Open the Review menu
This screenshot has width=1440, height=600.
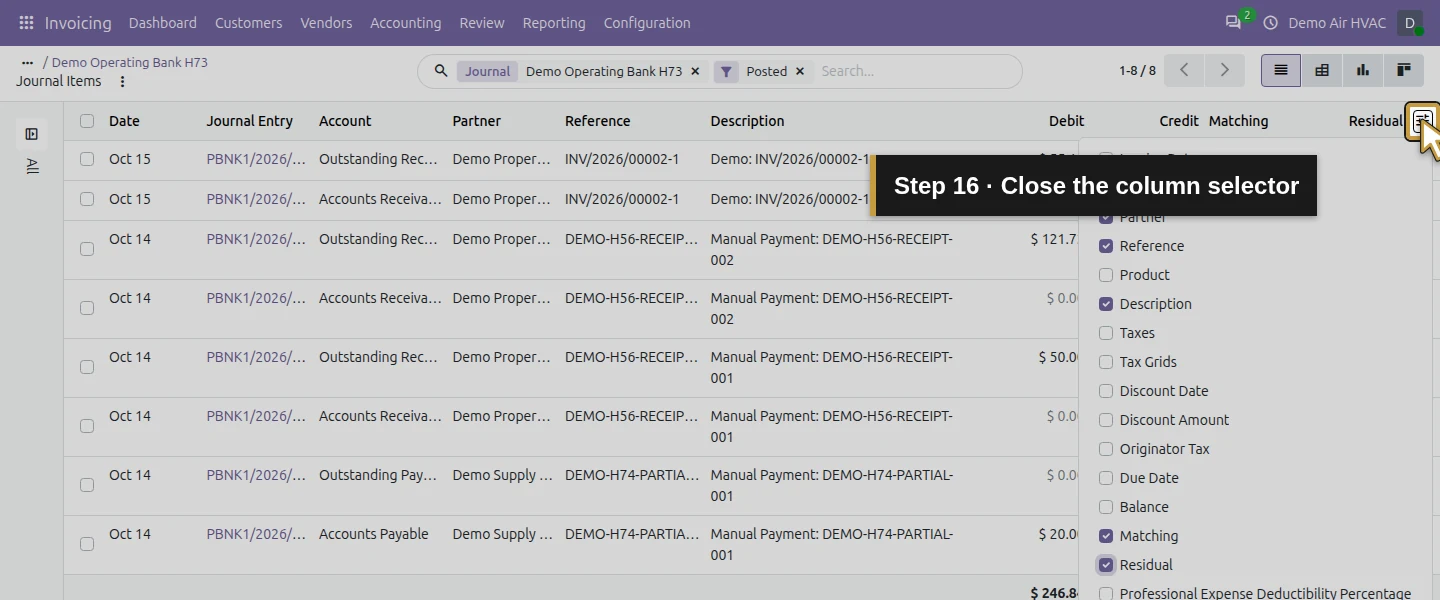coord(482,22)
